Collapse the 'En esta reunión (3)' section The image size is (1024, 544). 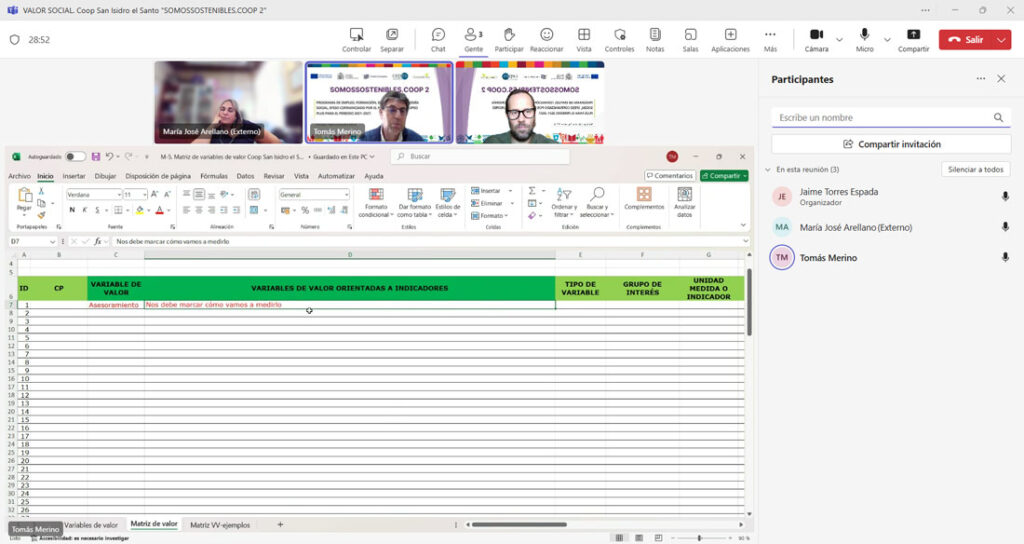tap(768, 170)
